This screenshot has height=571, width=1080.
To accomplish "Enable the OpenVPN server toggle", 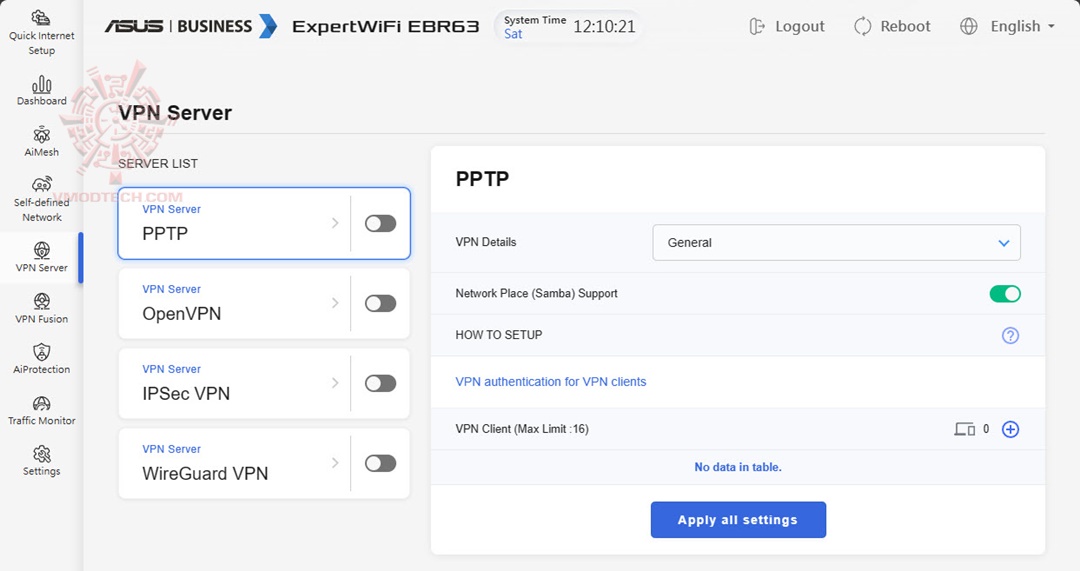I will point(380,303).
